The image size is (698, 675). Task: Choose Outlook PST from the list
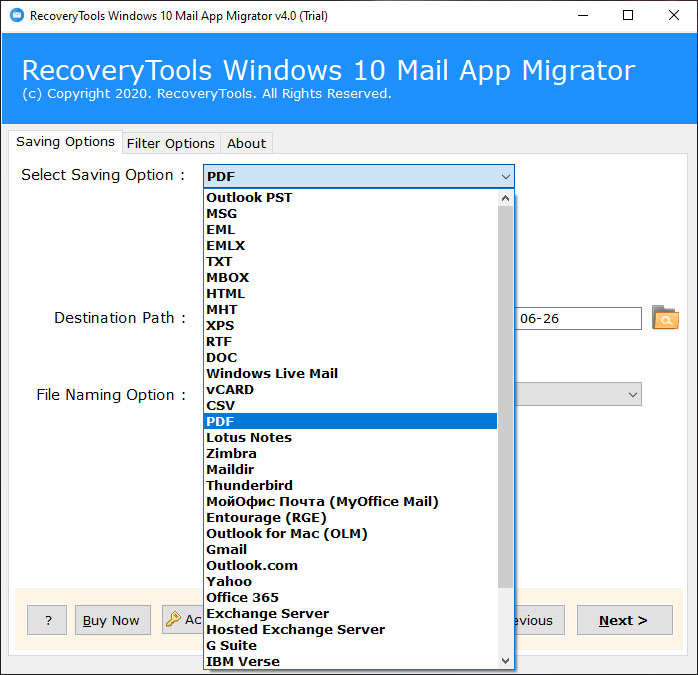pyautogui.click(x=350, y=197)
